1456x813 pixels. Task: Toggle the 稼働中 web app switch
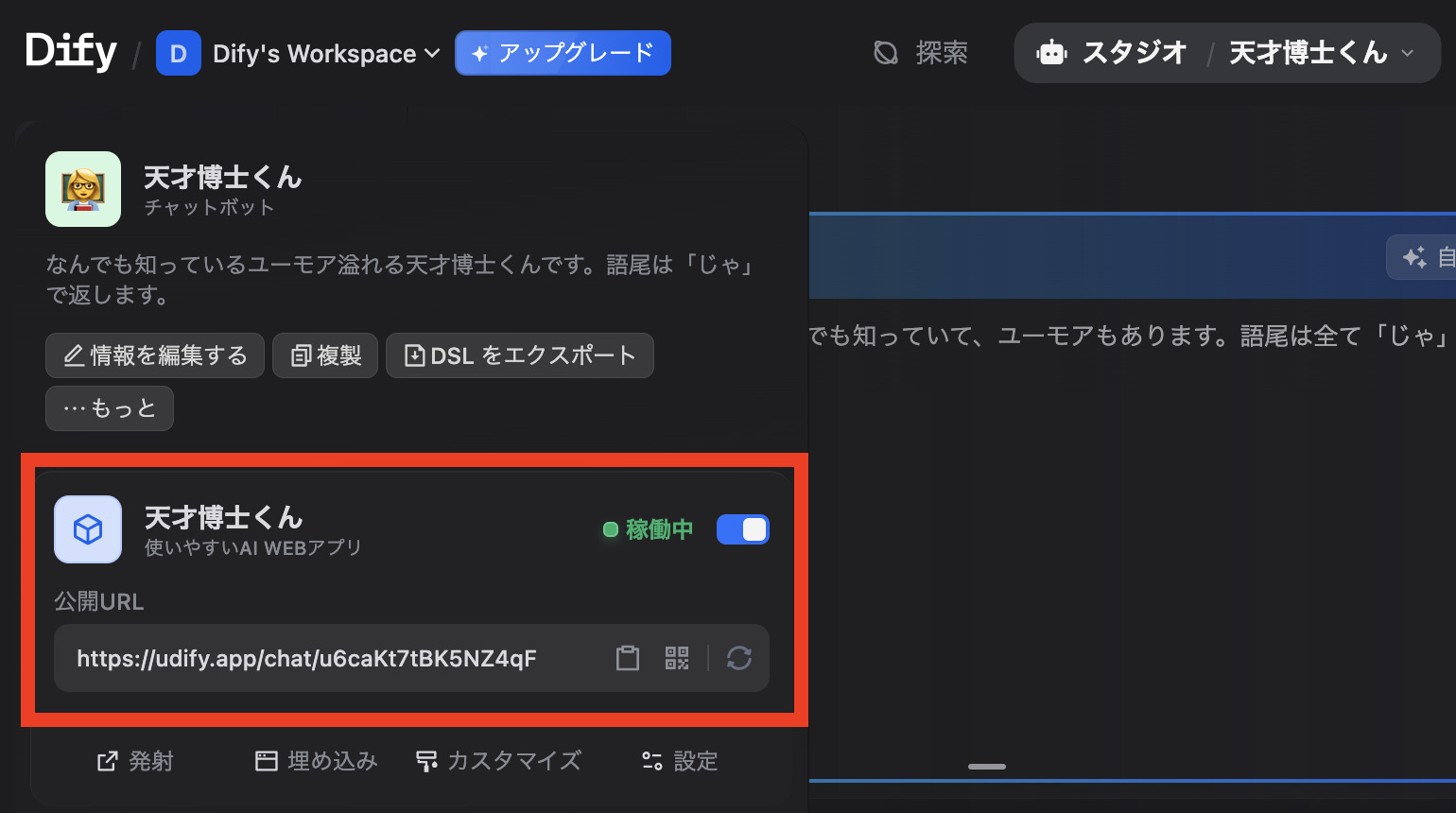point(743,529)
